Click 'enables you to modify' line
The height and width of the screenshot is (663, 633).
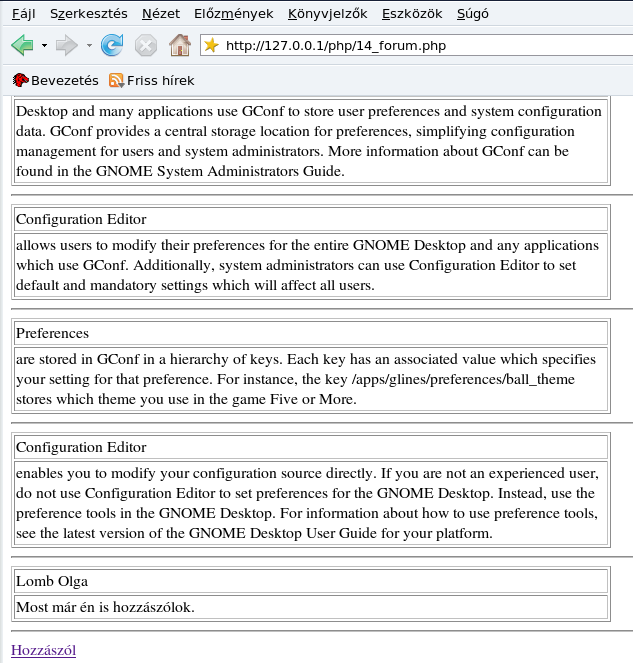click(307, 473)
